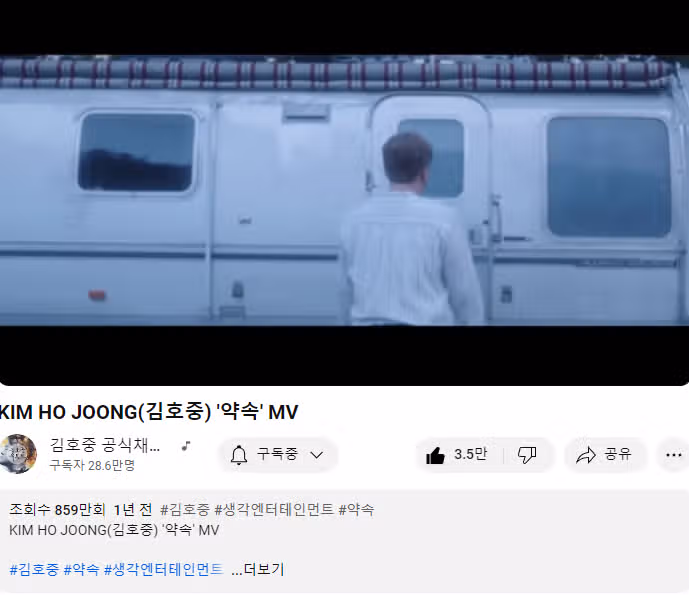
Task: Expand the 구독중 subscription chevron
Action: tap(316, 455)
